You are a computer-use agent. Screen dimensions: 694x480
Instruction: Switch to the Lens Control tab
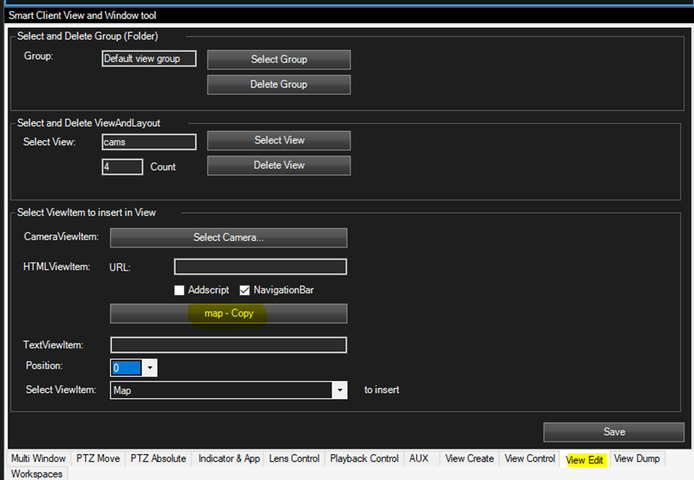pos(294,459)
